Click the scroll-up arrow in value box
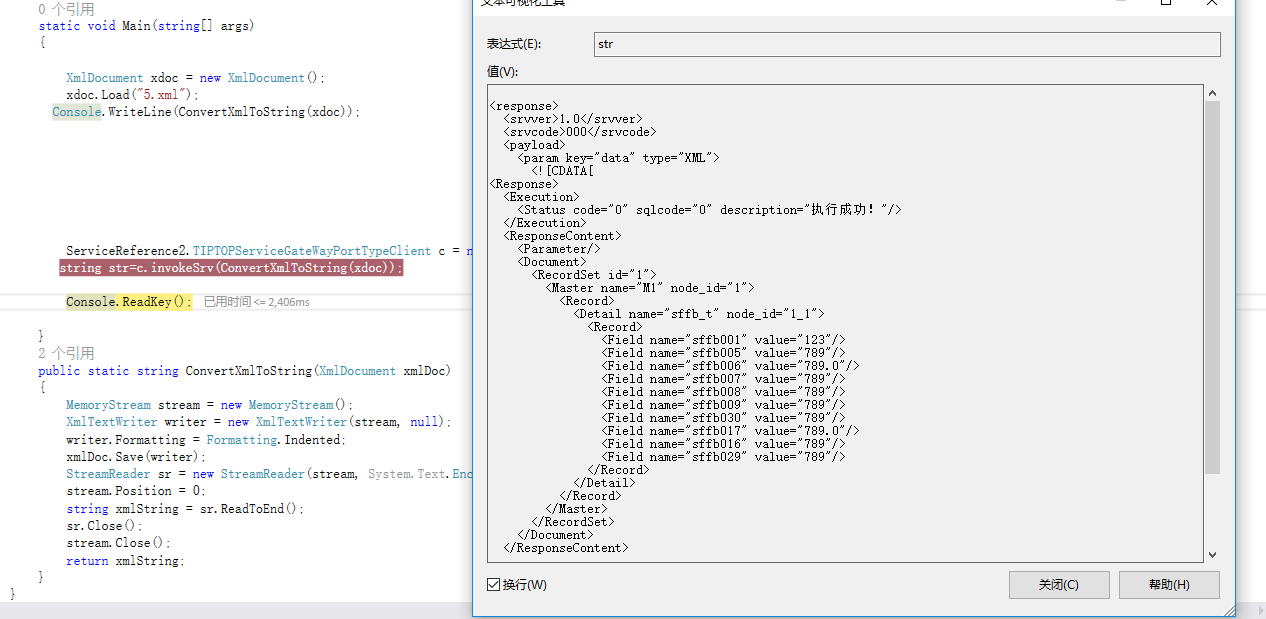1266x619 pixels. [x=1212, y=93]
